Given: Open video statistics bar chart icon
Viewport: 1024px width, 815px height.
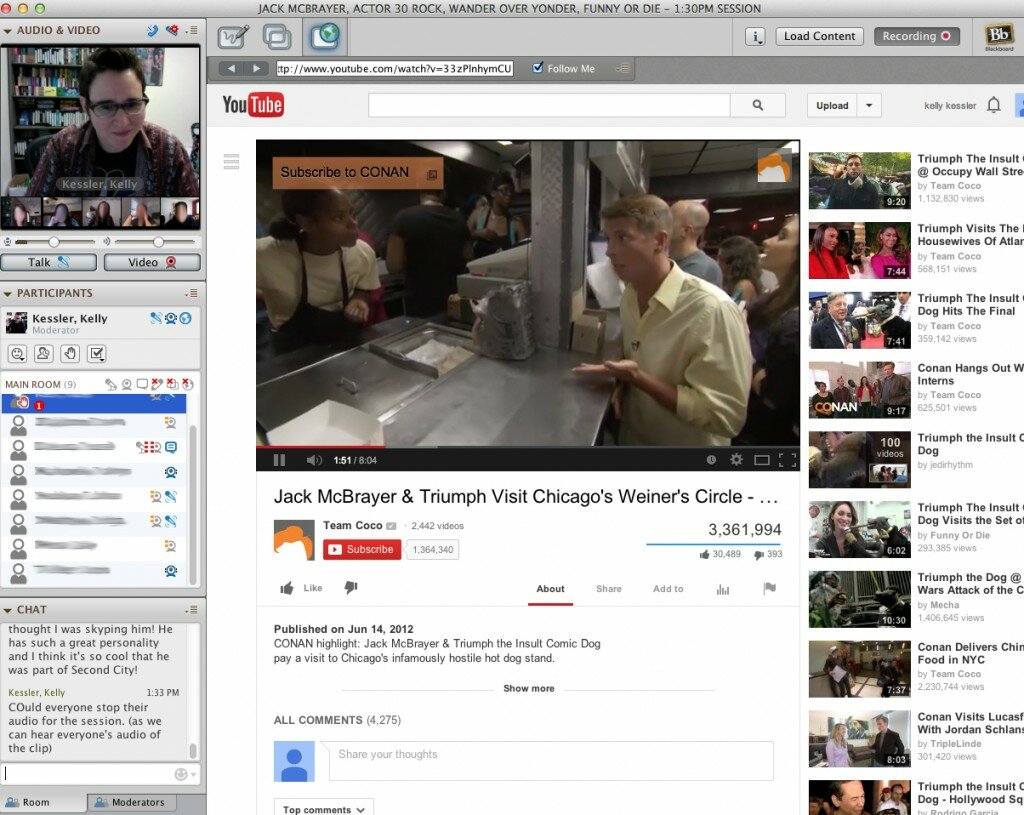Looking at the screenshot, I should pos(723,589).
